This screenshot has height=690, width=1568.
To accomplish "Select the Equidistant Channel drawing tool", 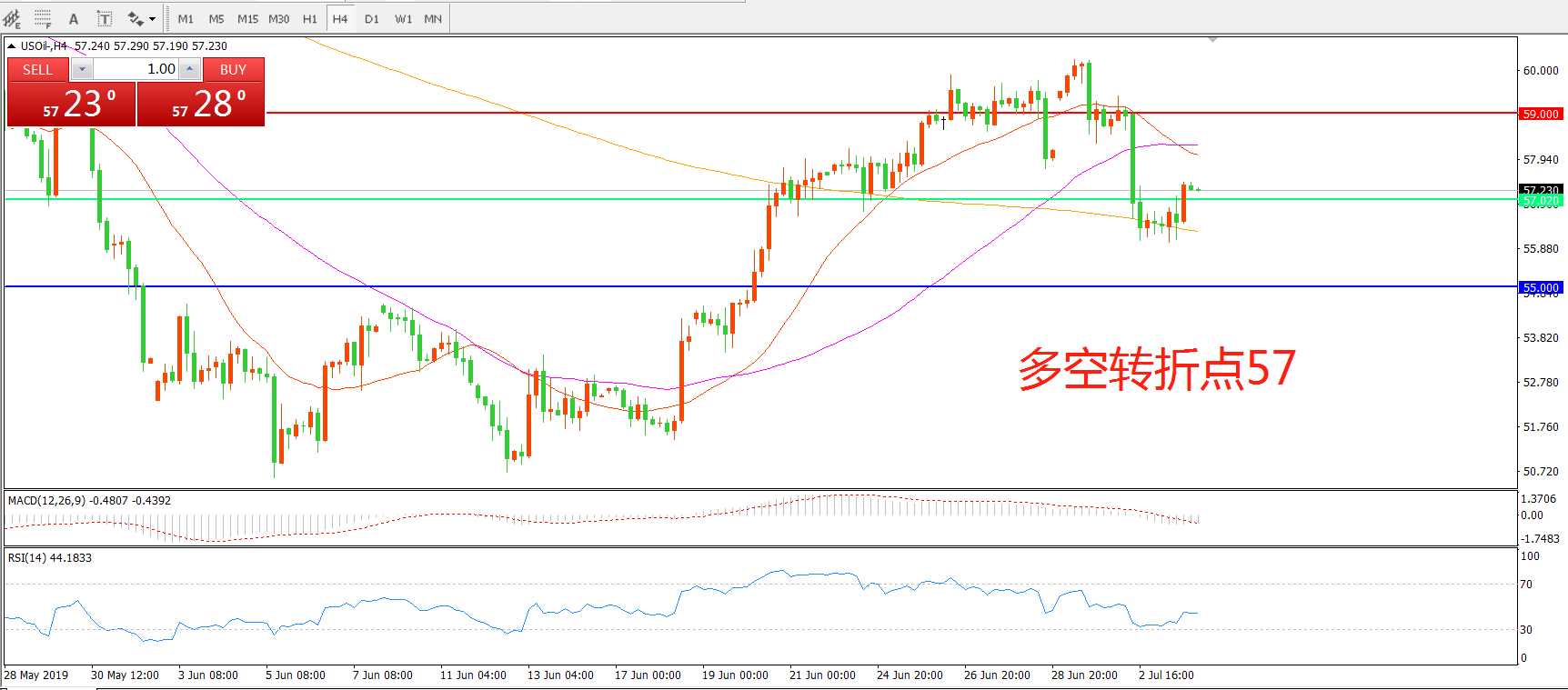I will pyautogui.click(x=12, y=18).
